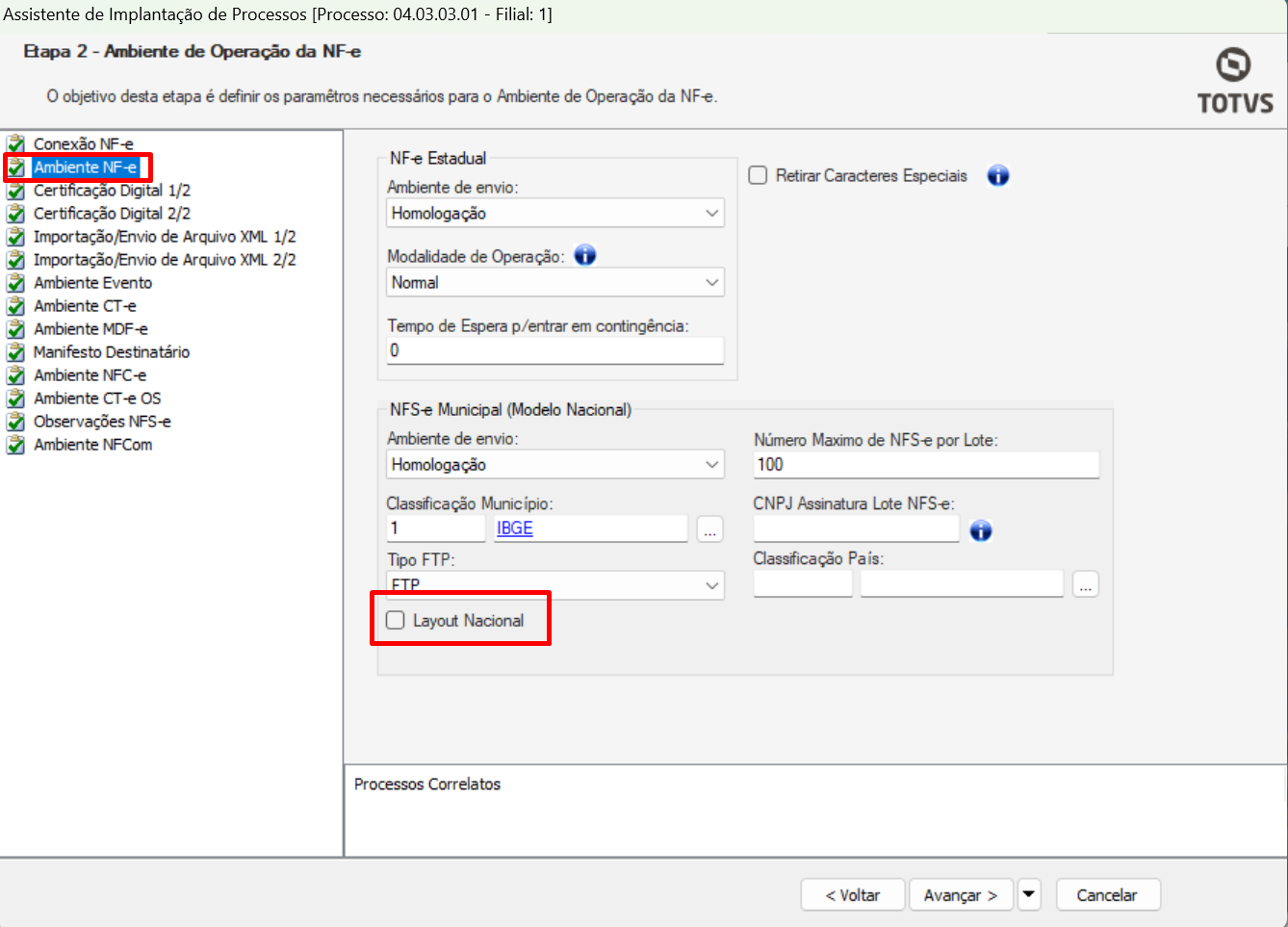
Task: Open the Tipo FTP dropdown
Action: 555,585
